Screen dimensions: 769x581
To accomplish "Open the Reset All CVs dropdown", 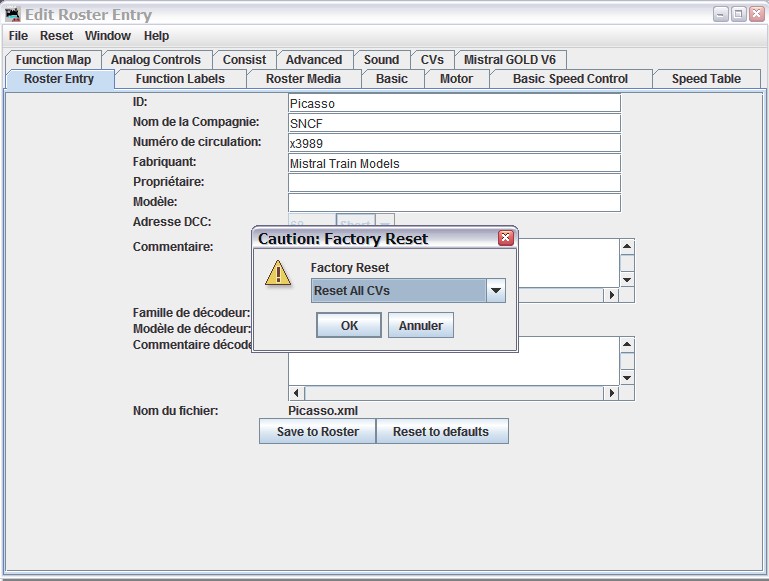I will 496,291.
